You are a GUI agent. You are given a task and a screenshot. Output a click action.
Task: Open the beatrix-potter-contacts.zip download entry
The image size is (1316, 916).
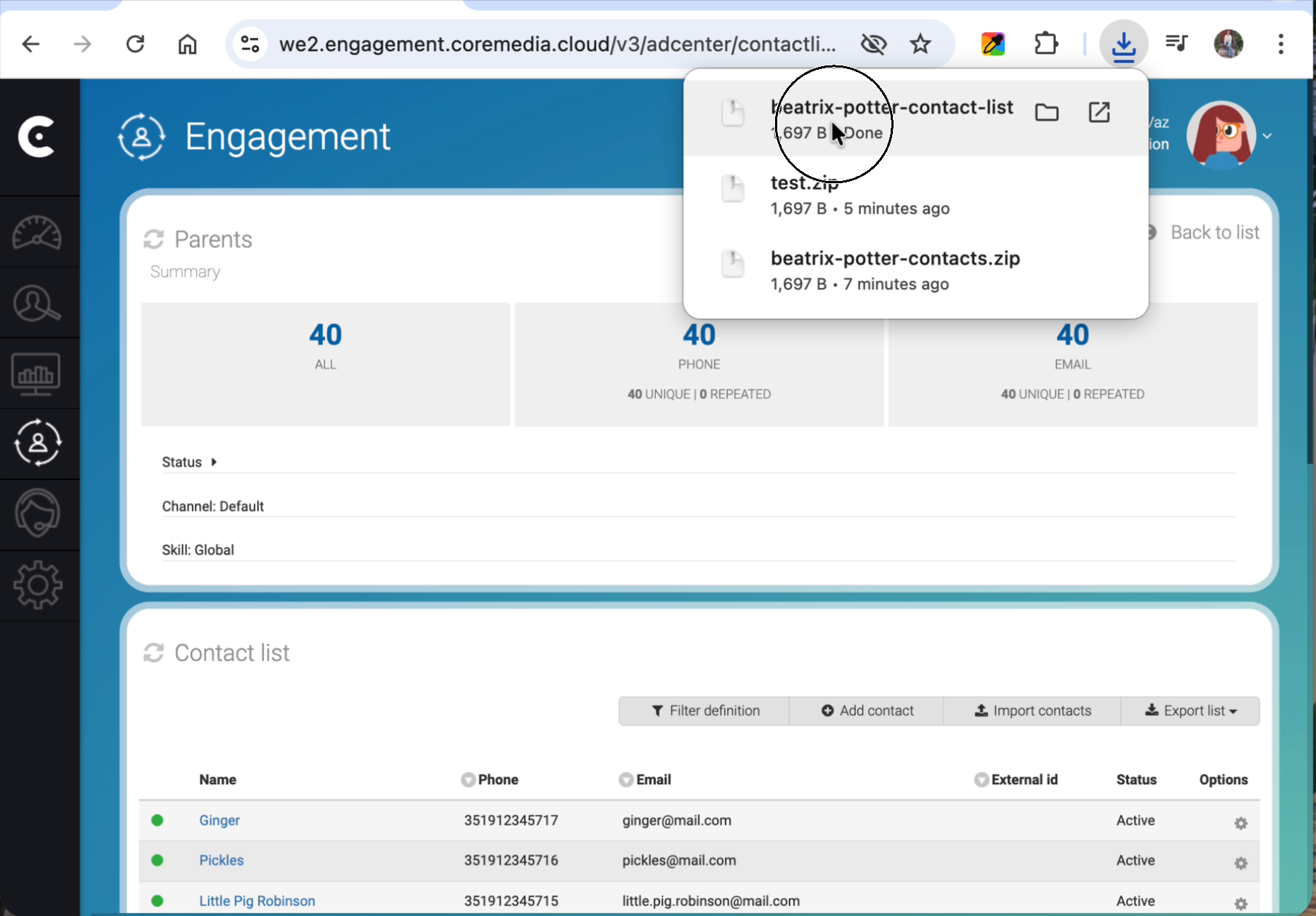[x=916, y=270]
